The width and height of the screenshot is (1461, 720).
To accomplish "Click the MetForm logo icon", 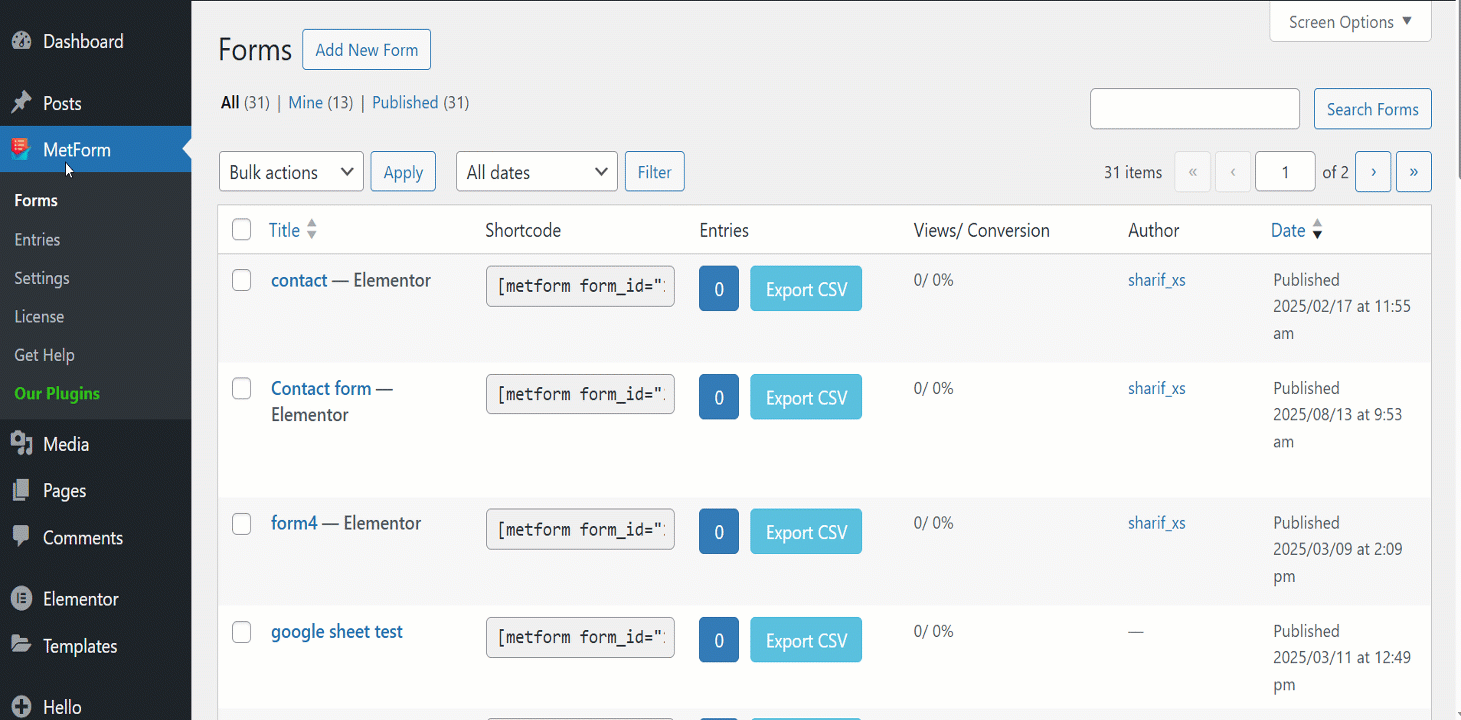I will pyautogui.click(x=21, y=149).
